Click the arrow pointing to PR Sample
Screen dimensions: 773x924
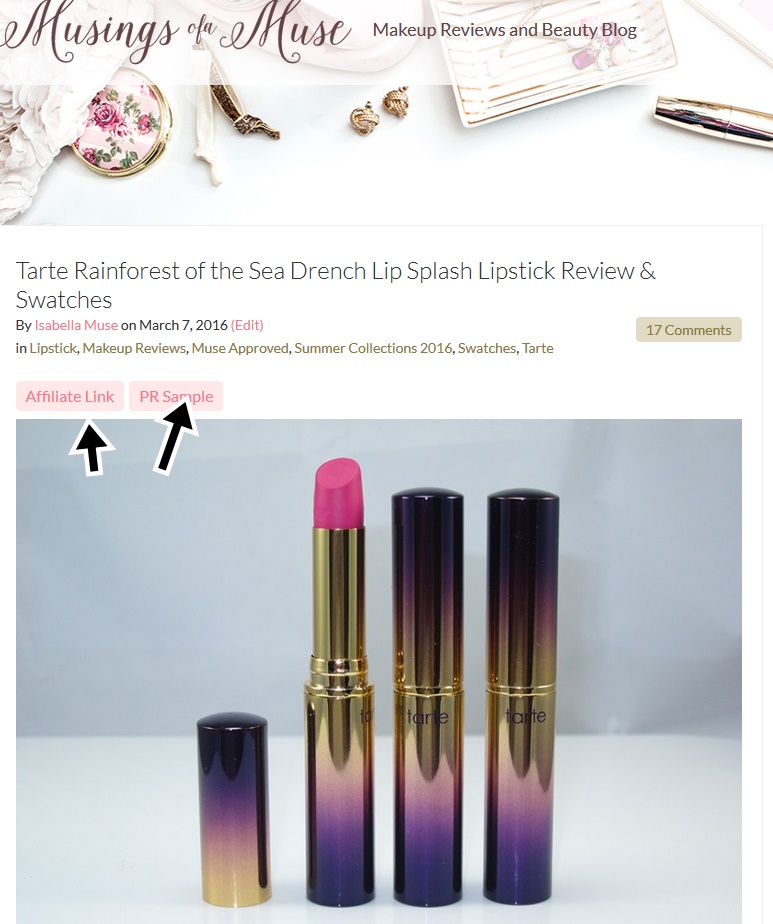[176, 435]
